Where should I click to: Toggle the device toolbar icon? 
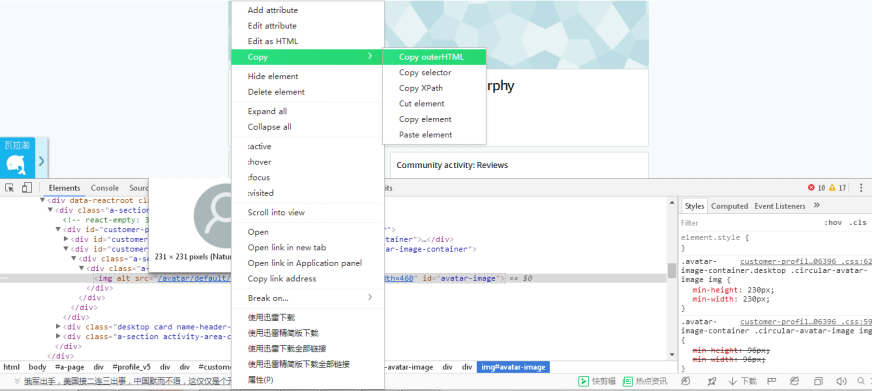(x=27, y=188)
